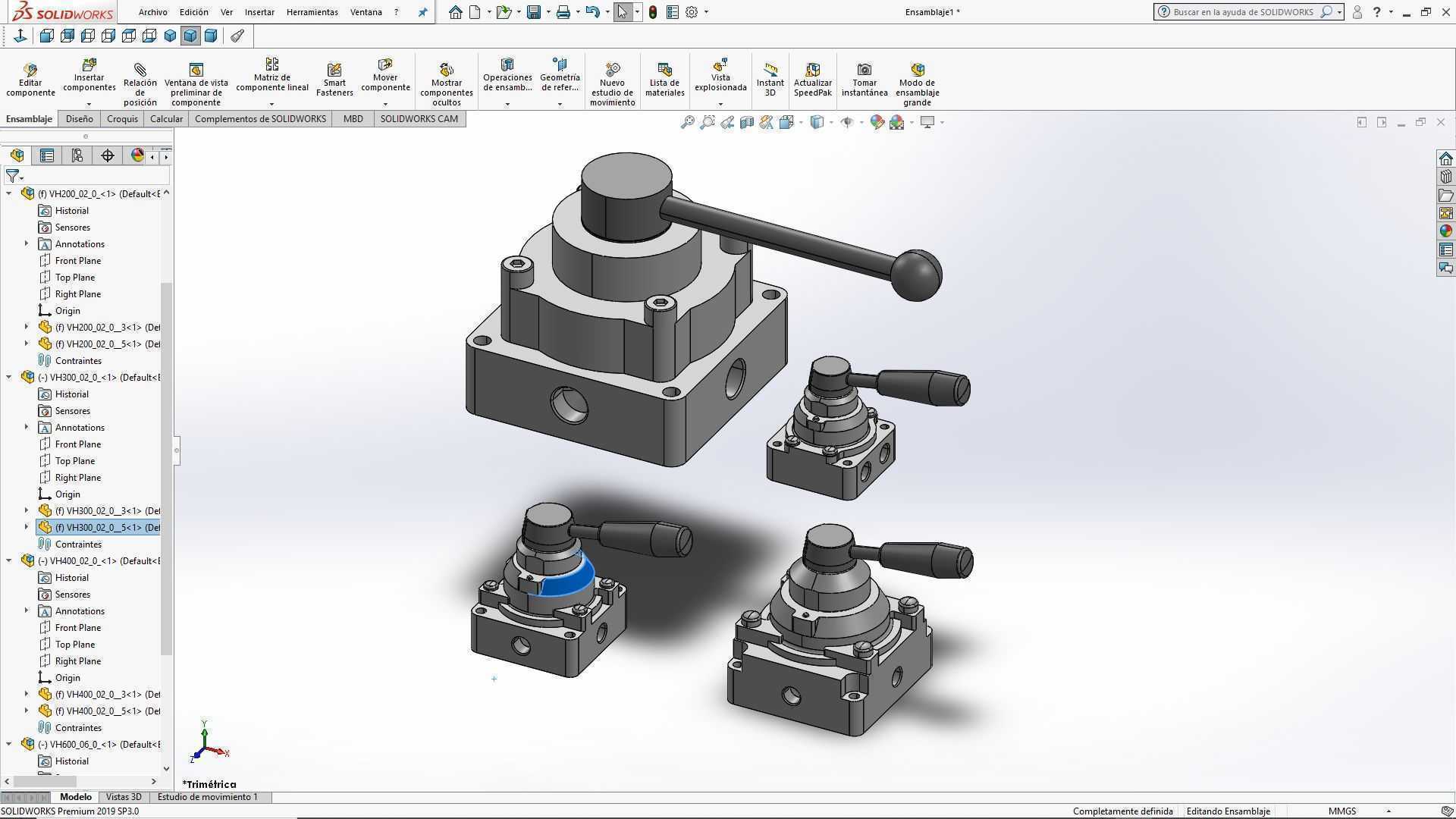Open Ventana menu
Image resolution: width=1456 pixels, height=819 pixels.
click(x=366, y=12)
